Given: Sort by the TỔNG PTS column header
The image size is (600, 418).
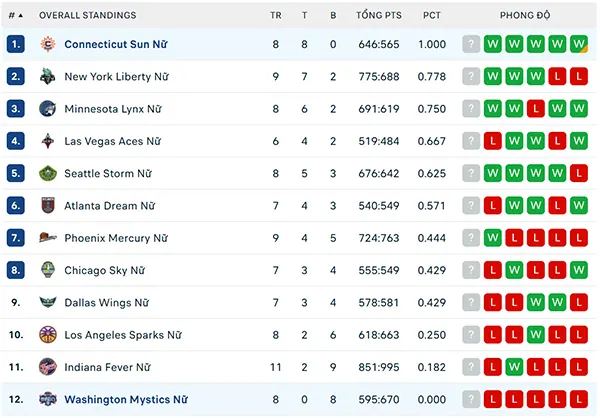Looking at the screenshot, I should coord(379,15).
